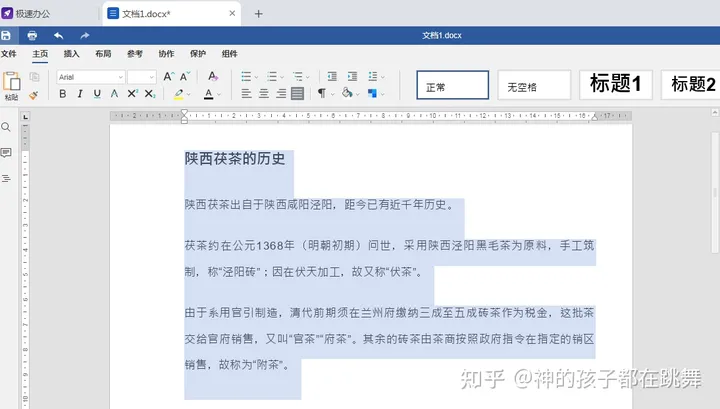
Task: Open a new tab with plus button
Action: pyautogui.click(x=258, y=13)
